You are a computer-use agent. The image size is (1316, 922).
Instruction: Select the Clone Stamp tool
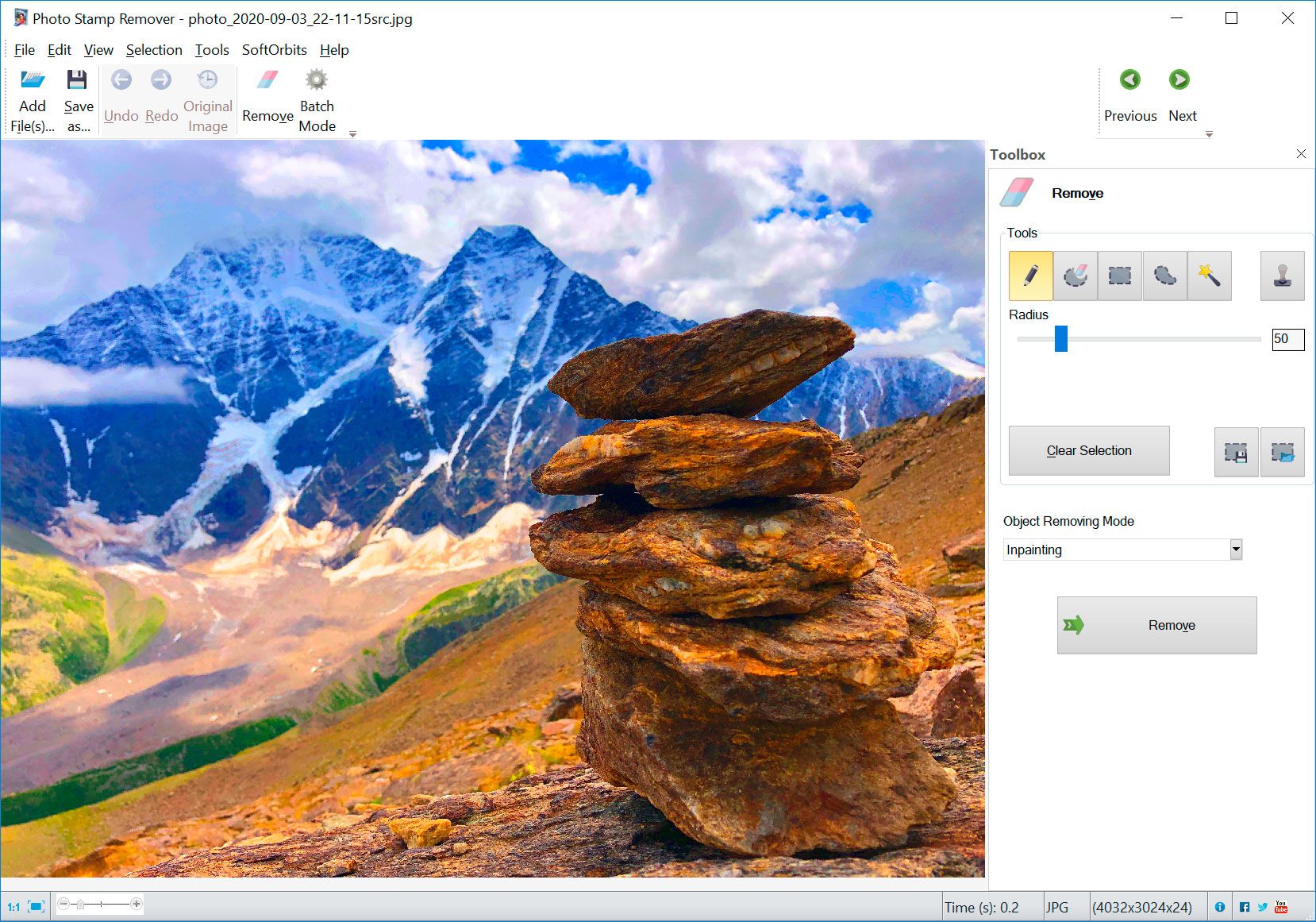point(1282,276)
